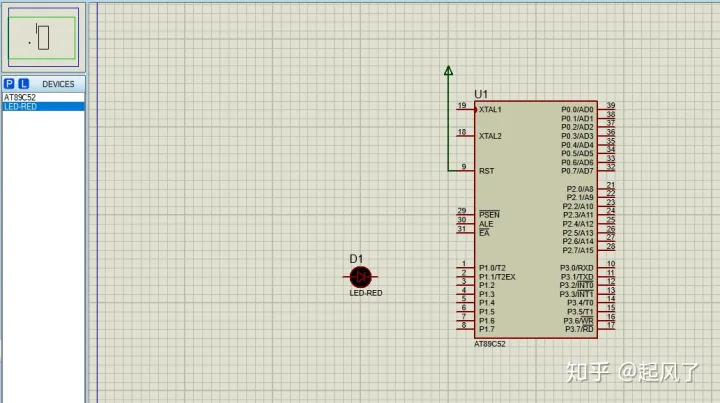This screenshot has width=720, height=403.
Task: Click the P1.4 pin 5
Action: 465,302
